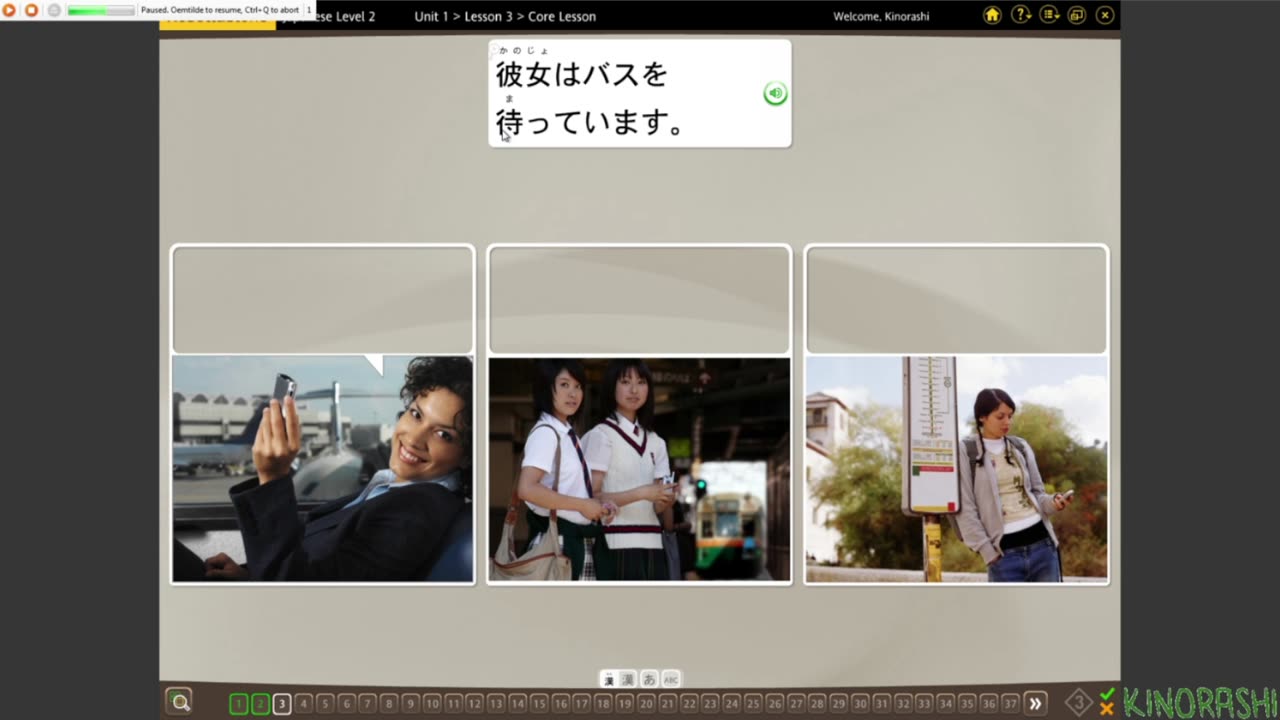Screen dimensions: 1280x720
Task: Jump to screen 8
Action: pyautogui.click(x=389, y=703)
